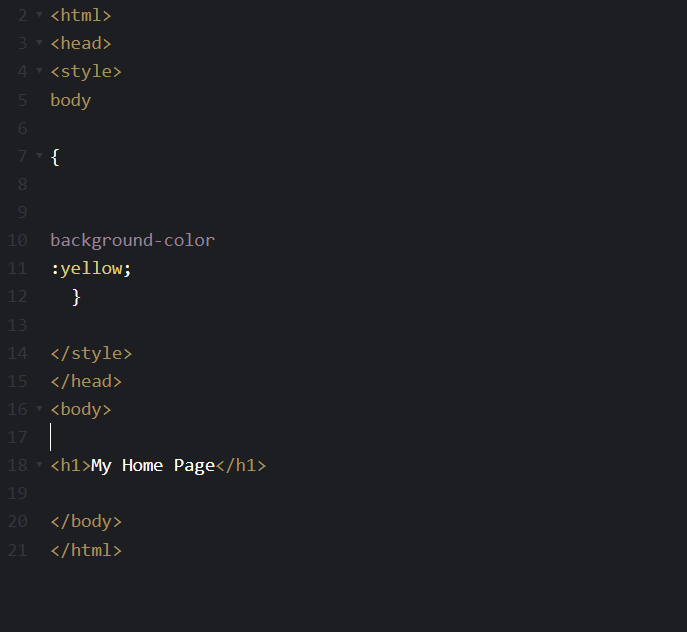This screenshot has height=632, width=687.
Task: Click line number 10 in gutter
Action: 18,240
